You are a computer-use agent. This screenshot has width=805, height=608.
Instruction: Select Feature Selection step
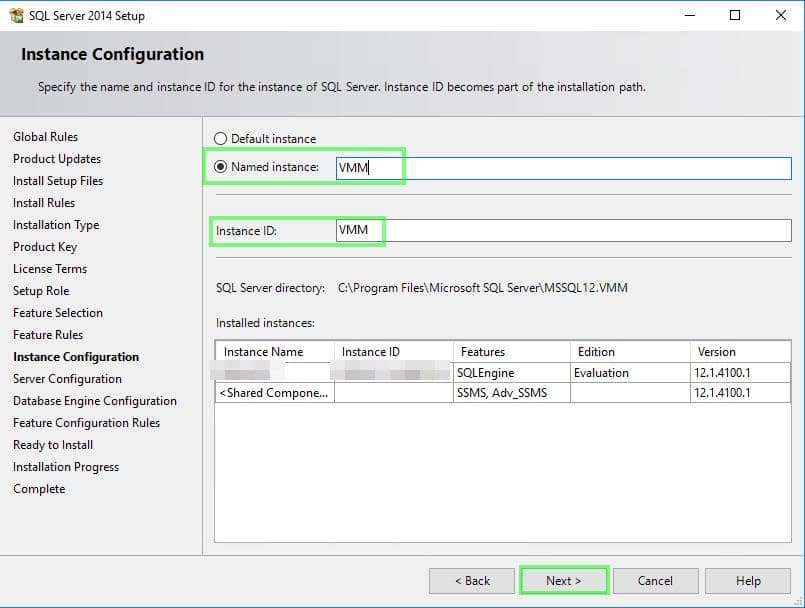click(x=58, y=313)
